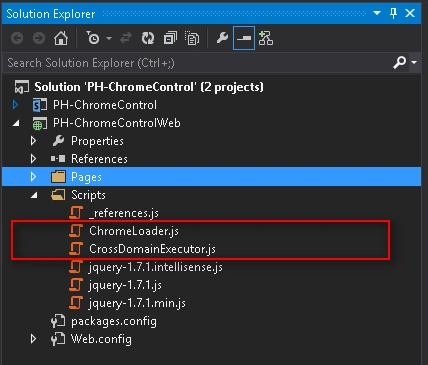The width and height of the screenshot is (428, 365).
Task: Expand the Pages folder
Action: click(33, 177)
